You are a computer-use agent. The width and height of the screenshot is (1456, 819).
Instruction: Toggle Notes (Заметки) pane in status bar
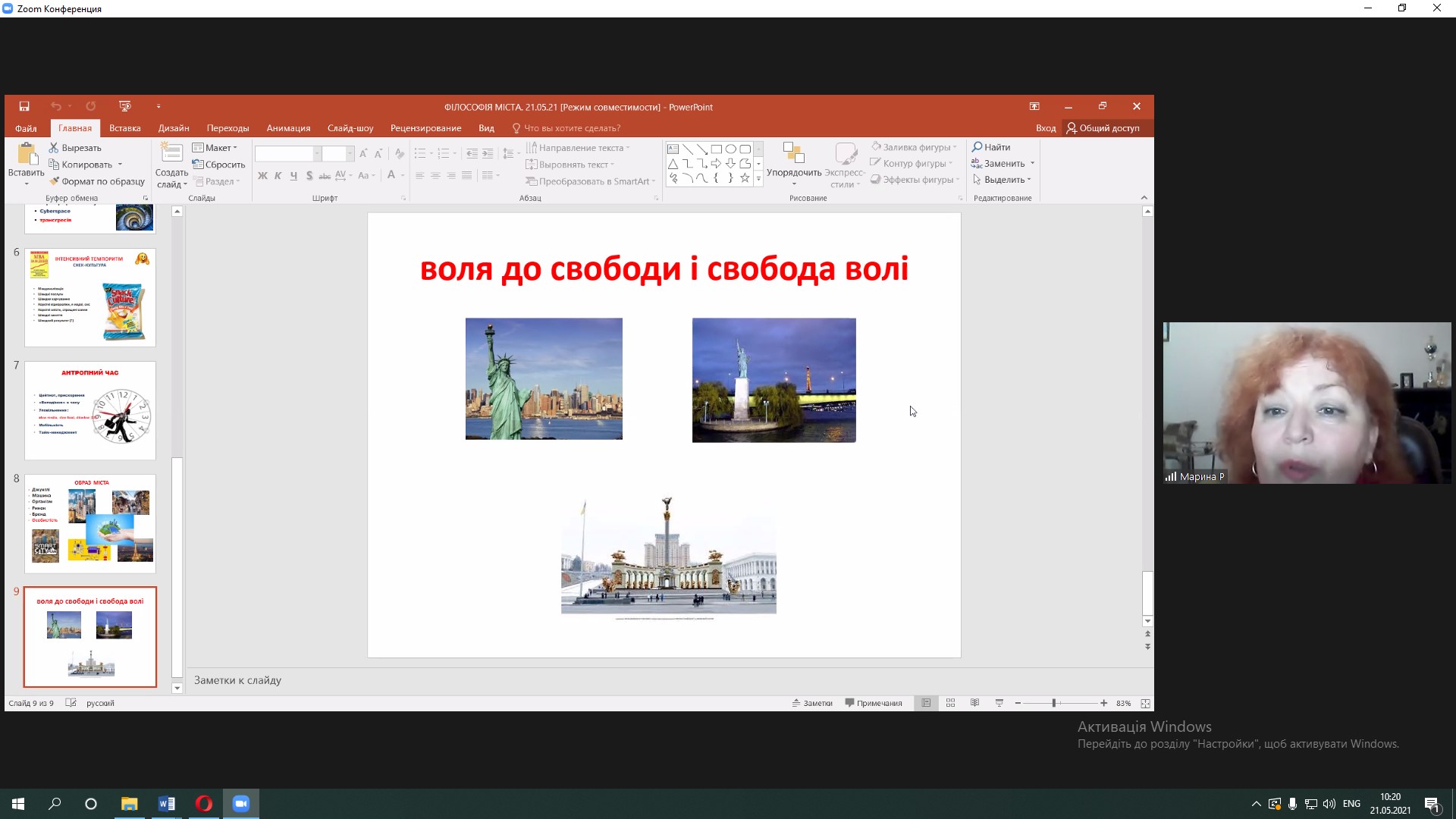click(x=812, y=704)
